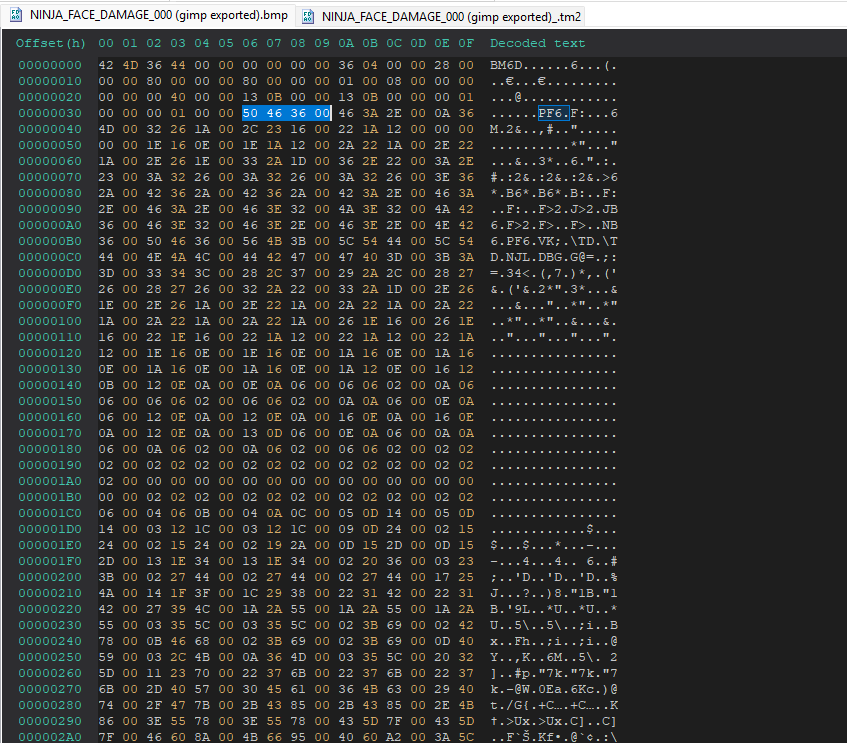Switch to the NINJA_FACE_DAMAGE_000 .bmp tab
Image resolution: width=847 pixels, height=743 pixels.
[x=150, y=16]
